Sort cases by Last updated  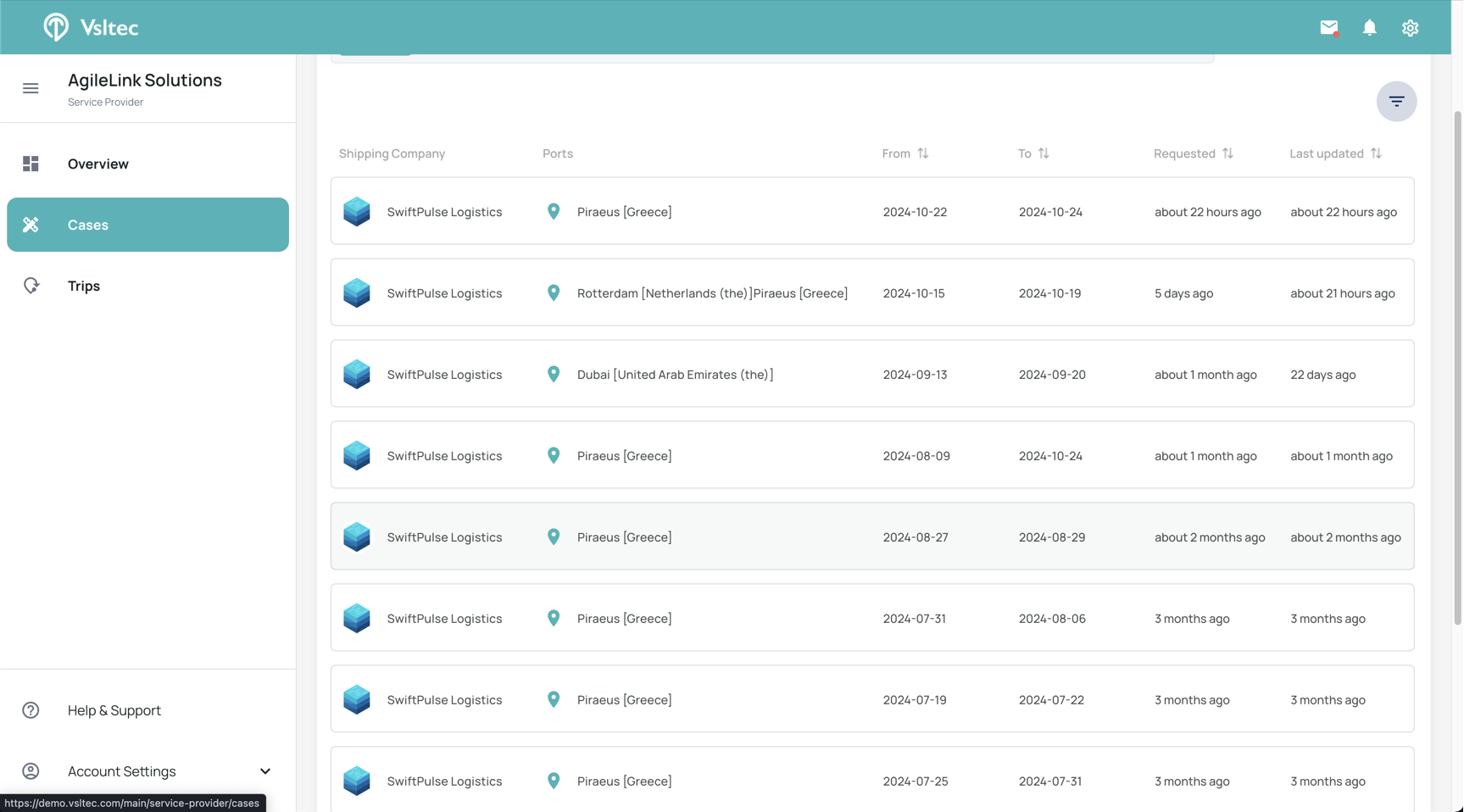[x=1375, y=153]
